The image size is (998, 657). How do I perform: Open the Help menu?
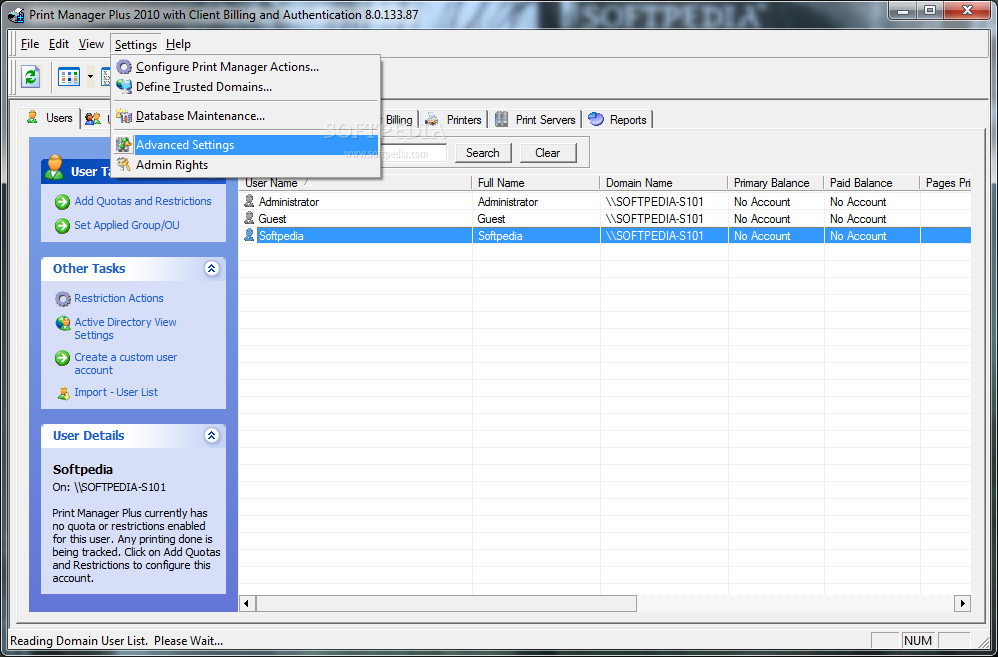pos(178,44)
